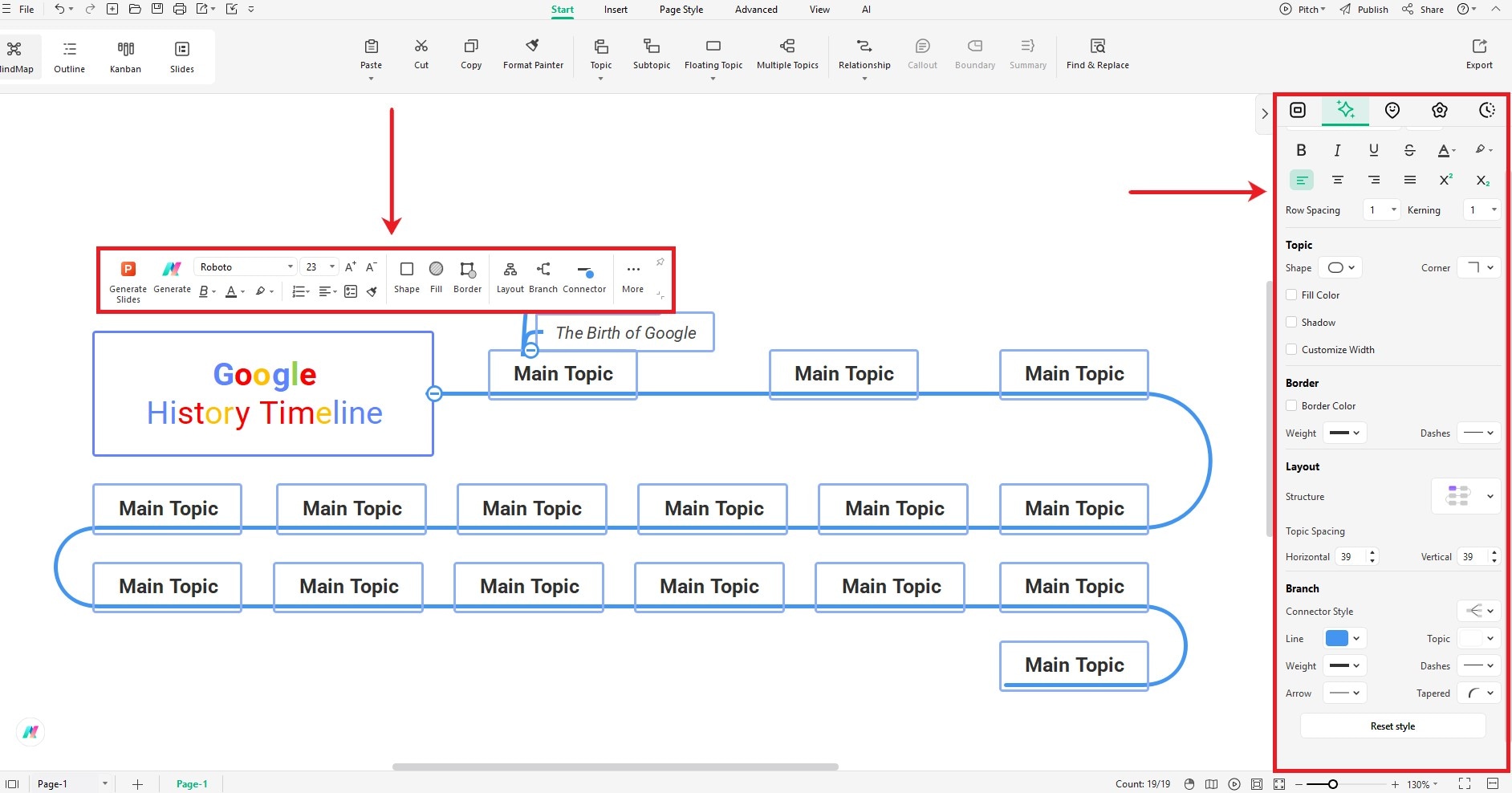Click the Reset style button
1512x793 pixels.
coord(1392,726)
